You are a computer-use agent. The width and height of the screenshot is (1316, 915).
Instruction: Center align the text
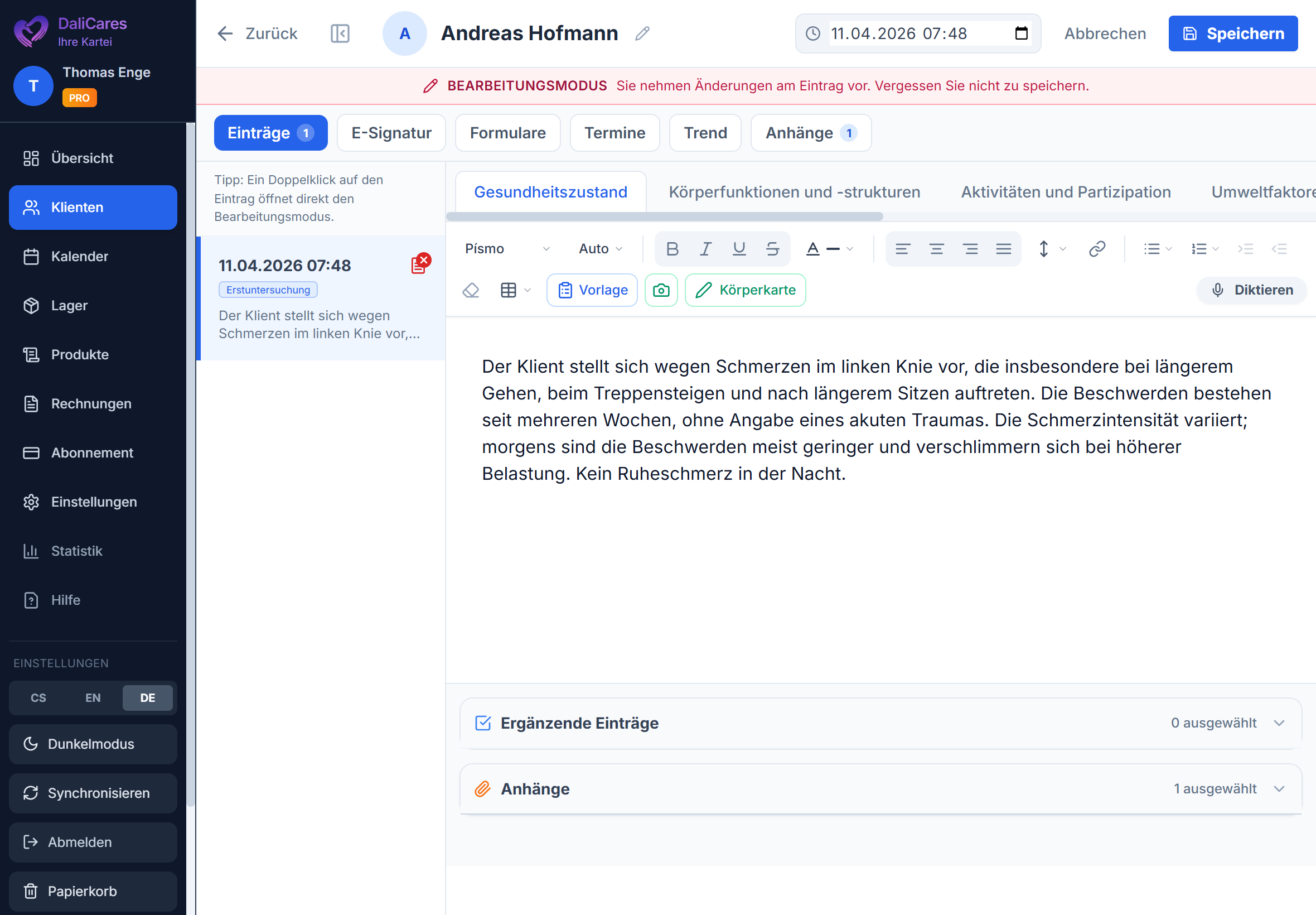[936, 249]
